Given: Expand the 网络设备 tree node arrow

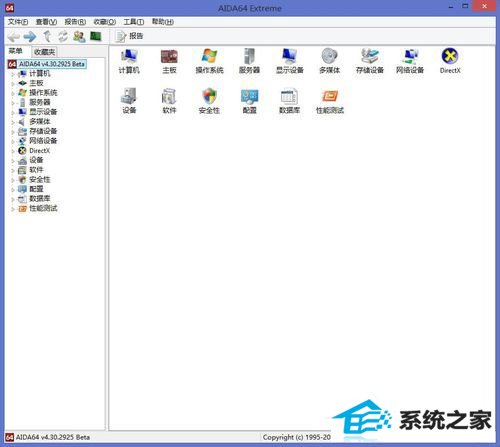Looking at the screenshot, I should [13, 141].
